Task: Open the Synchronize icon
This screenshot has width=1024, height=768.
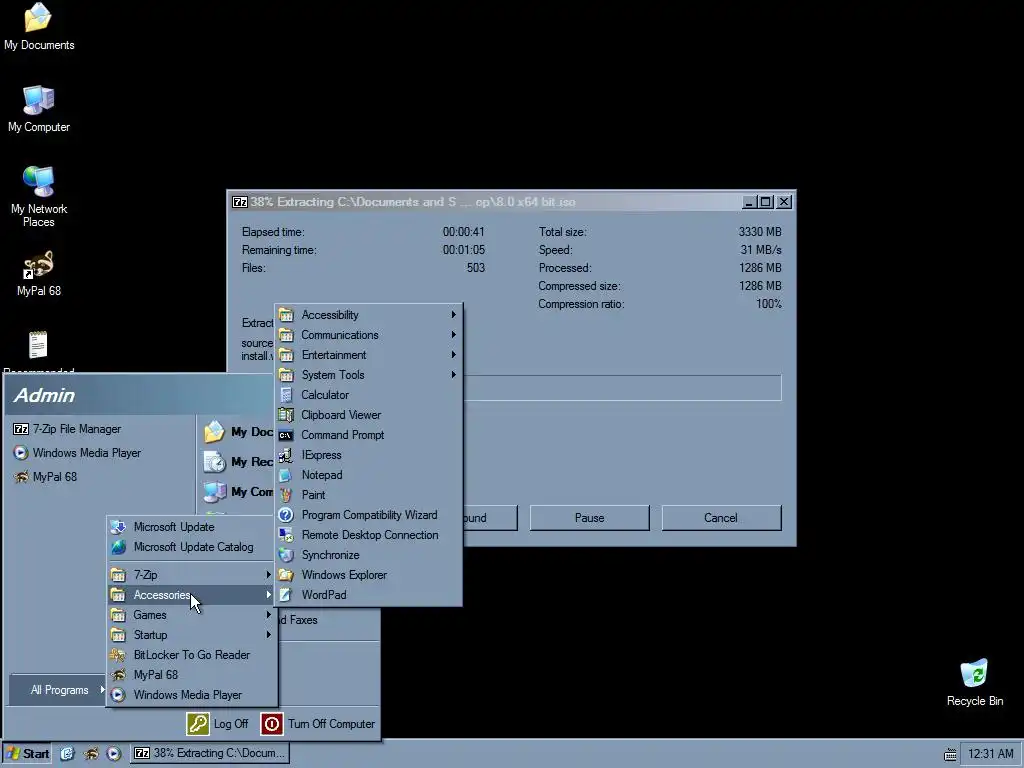Action: click(285, 555)
